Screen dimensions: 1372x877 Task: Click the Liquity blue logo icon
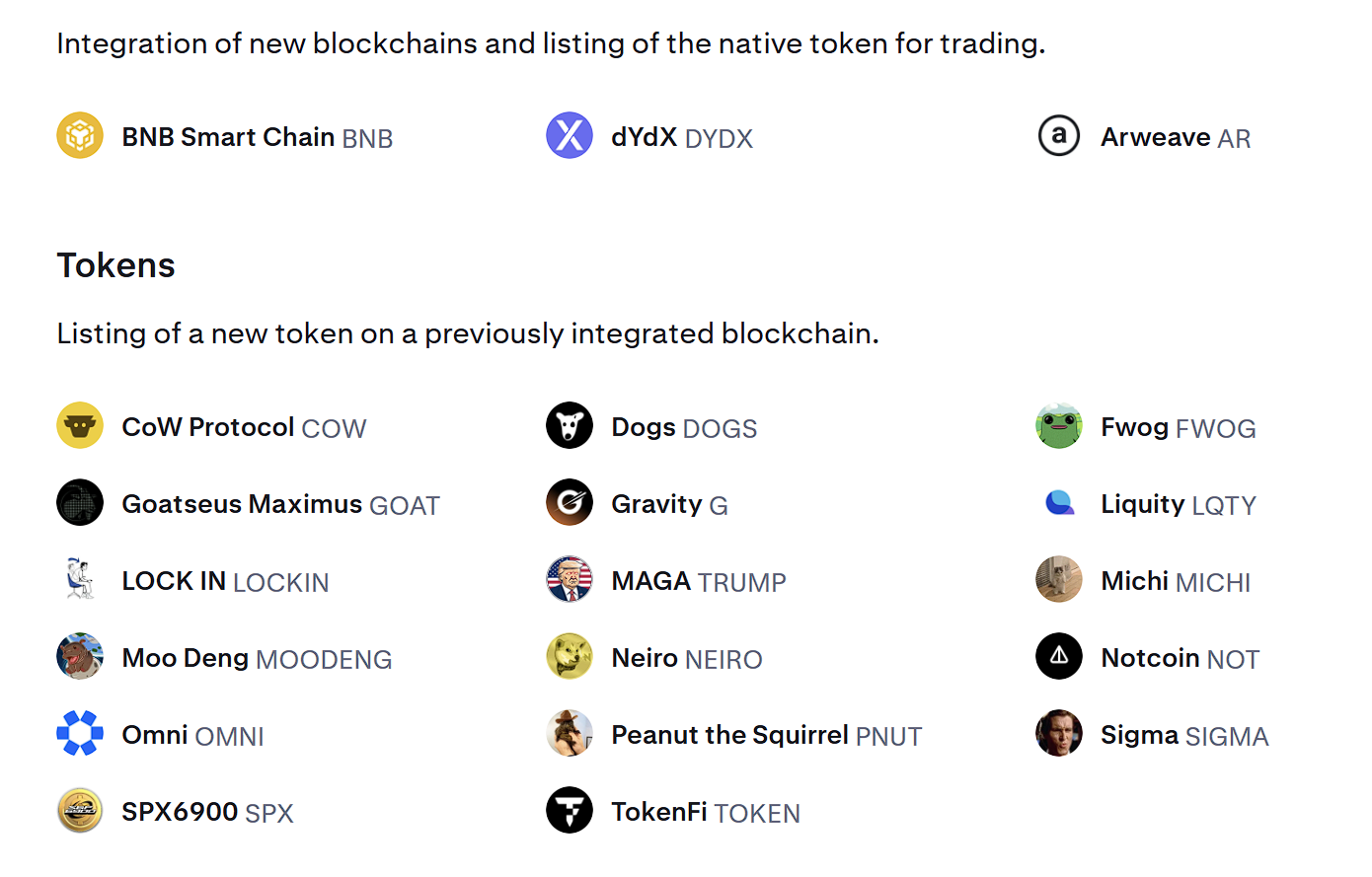pyautogui.click(x=1059, y=503)
